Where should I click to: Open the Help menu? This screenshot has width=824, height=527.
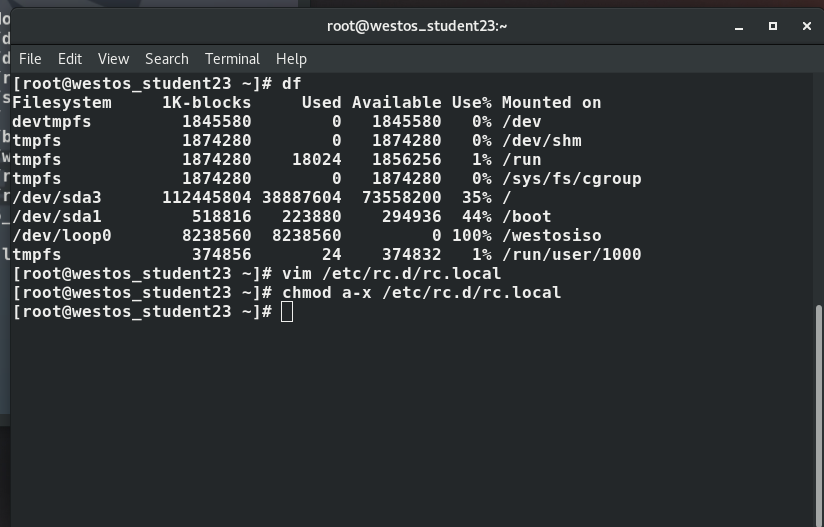291,59
